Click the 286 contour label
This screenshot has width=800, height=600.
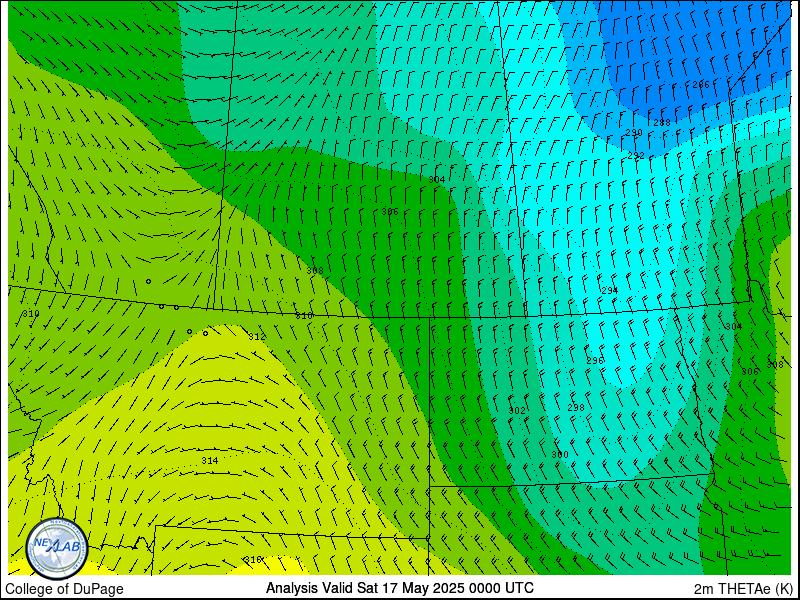[701, 85]
